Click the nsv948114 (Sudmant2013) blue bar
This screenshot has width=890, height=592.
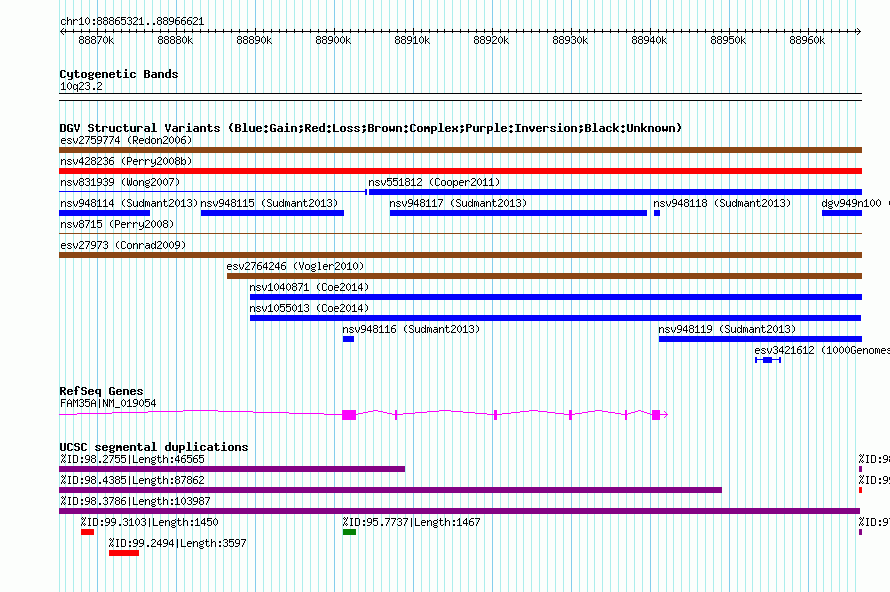tap(104, 213)
